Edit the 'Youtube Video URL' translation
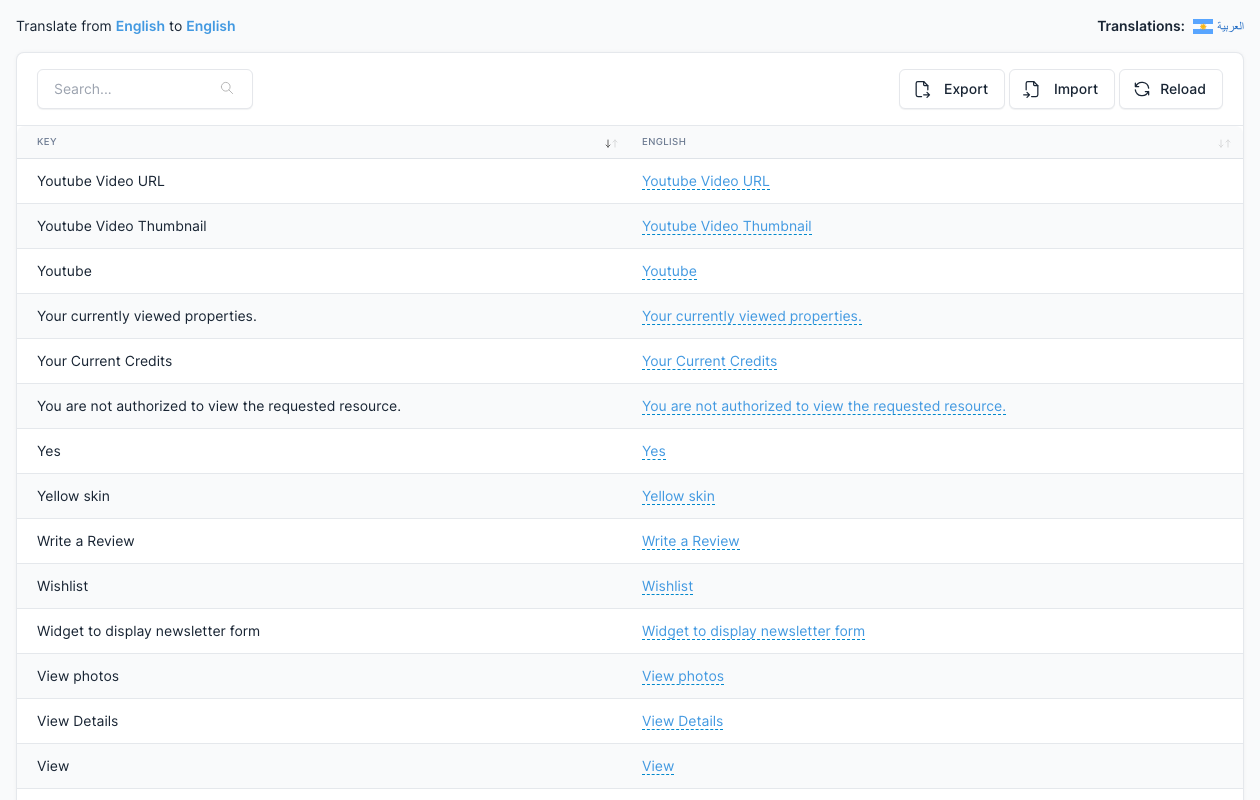This screenshot has width=1260, height=800. [706, 181]
